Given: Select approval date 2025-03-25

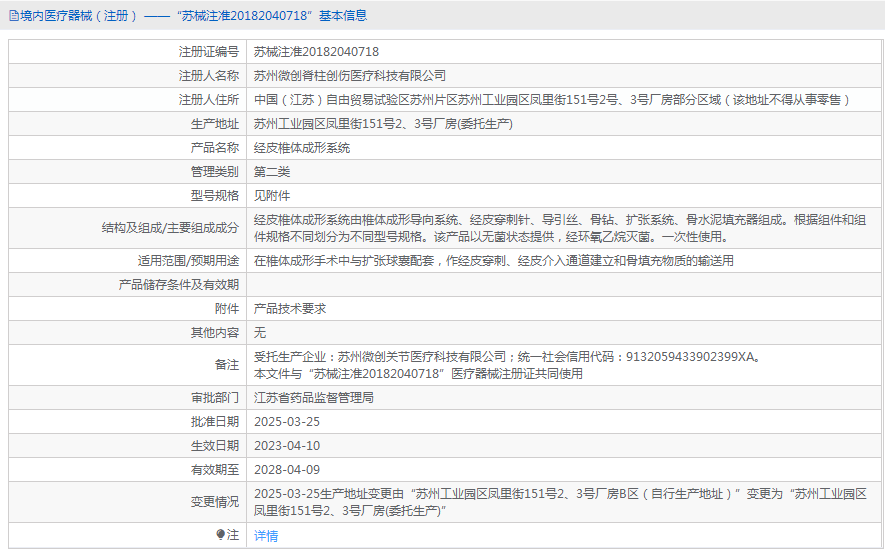Looking at the screenshot, I should click(287, 422).
